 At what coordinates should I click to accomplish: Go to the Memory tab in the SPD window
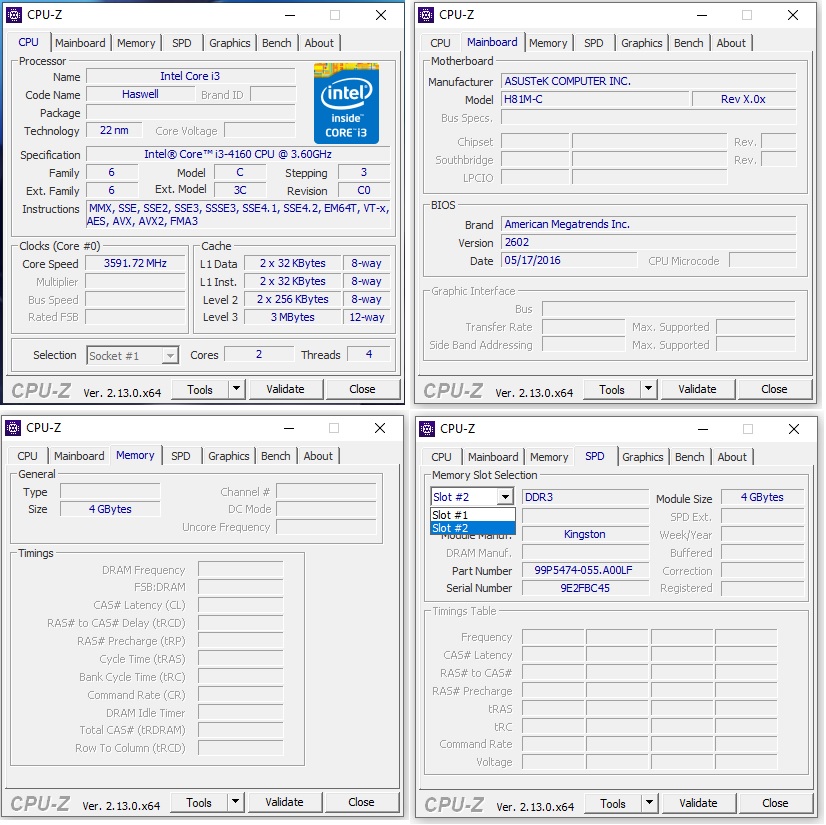(549, 457)
